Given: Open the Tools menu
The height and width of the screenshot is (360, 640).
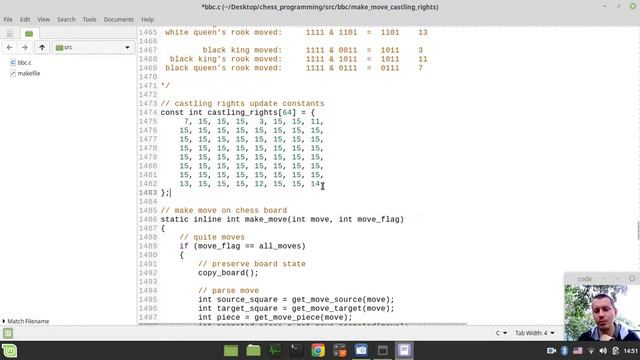Looking at the screenshot, I should point(89,20).
